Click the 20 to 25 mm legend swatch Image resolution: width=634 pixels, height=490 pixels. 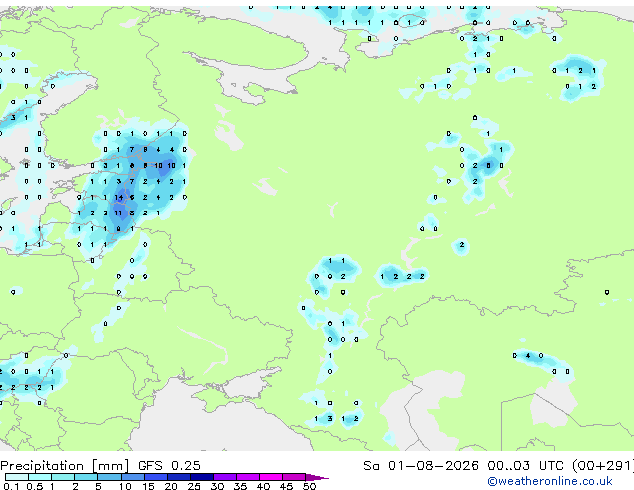pyautogui.click(x=179, y=477)
